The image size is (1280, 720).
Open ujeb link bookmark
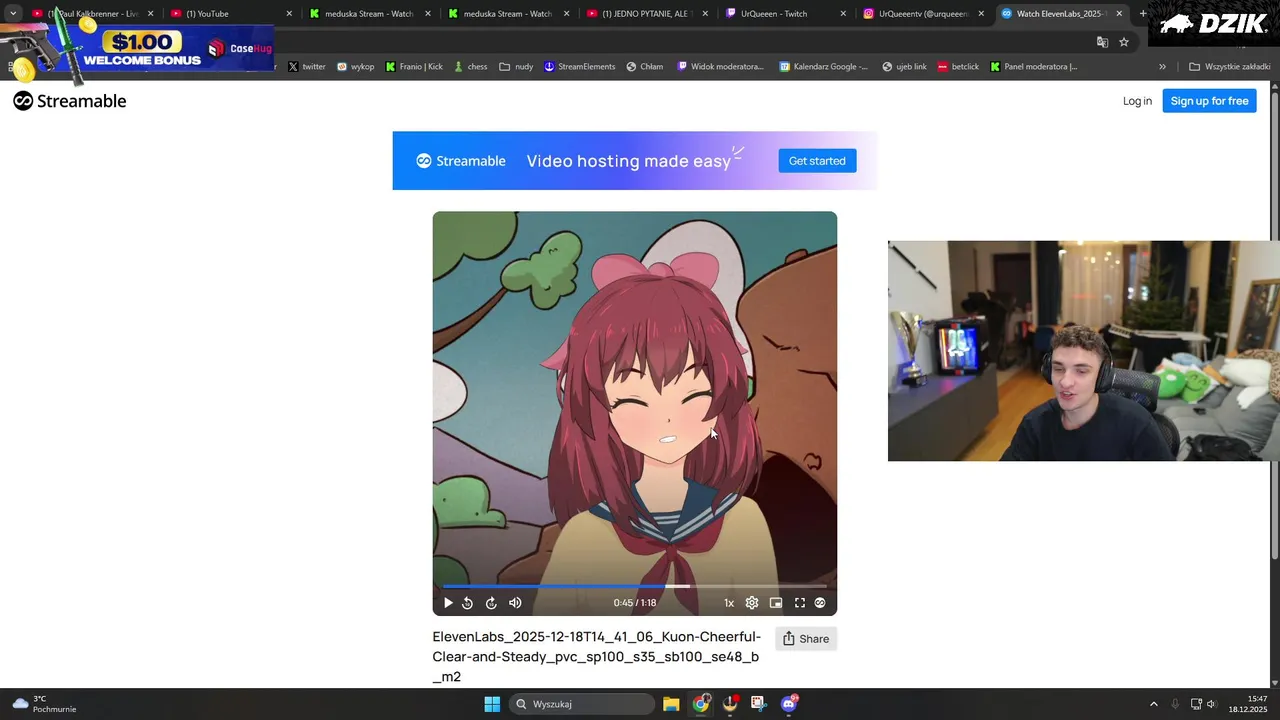tap(905, 67)
